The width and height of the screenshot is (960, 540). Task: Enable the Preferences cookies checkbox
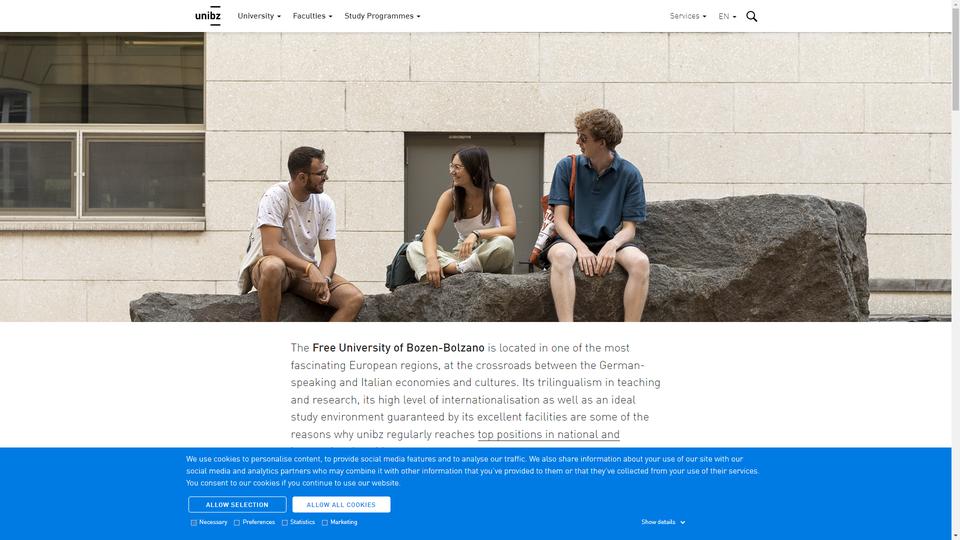pos(237,523)
